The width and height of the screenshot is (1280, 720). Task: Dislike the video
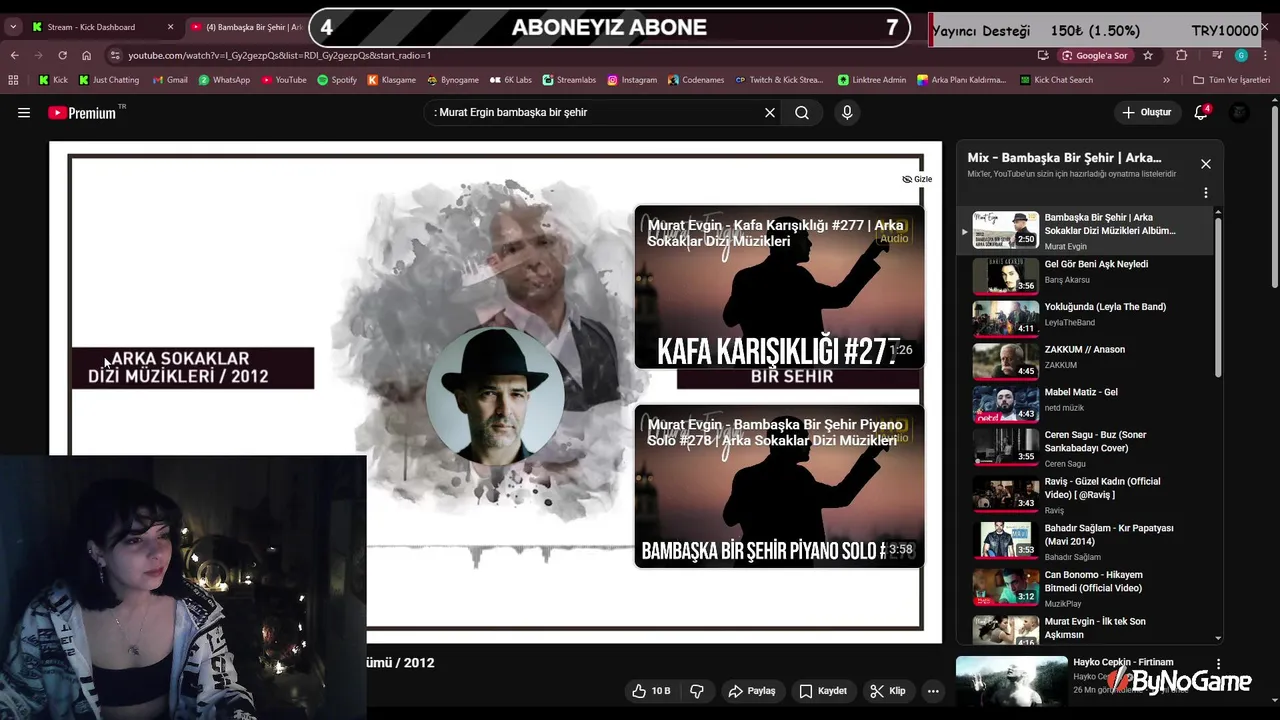697,691
